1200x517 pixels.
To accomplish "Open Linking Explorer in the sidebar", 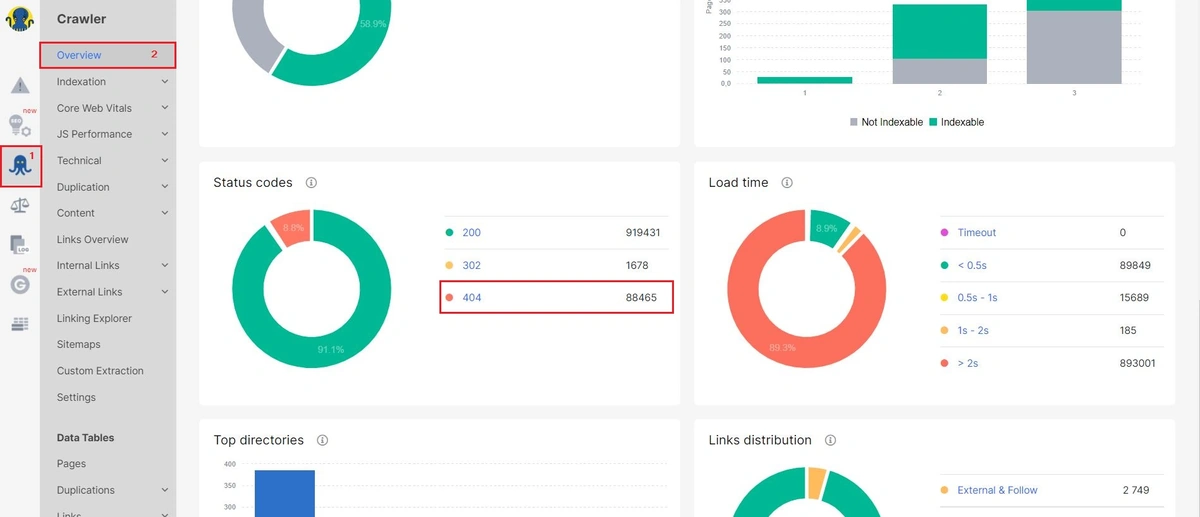I will (94, 318).
